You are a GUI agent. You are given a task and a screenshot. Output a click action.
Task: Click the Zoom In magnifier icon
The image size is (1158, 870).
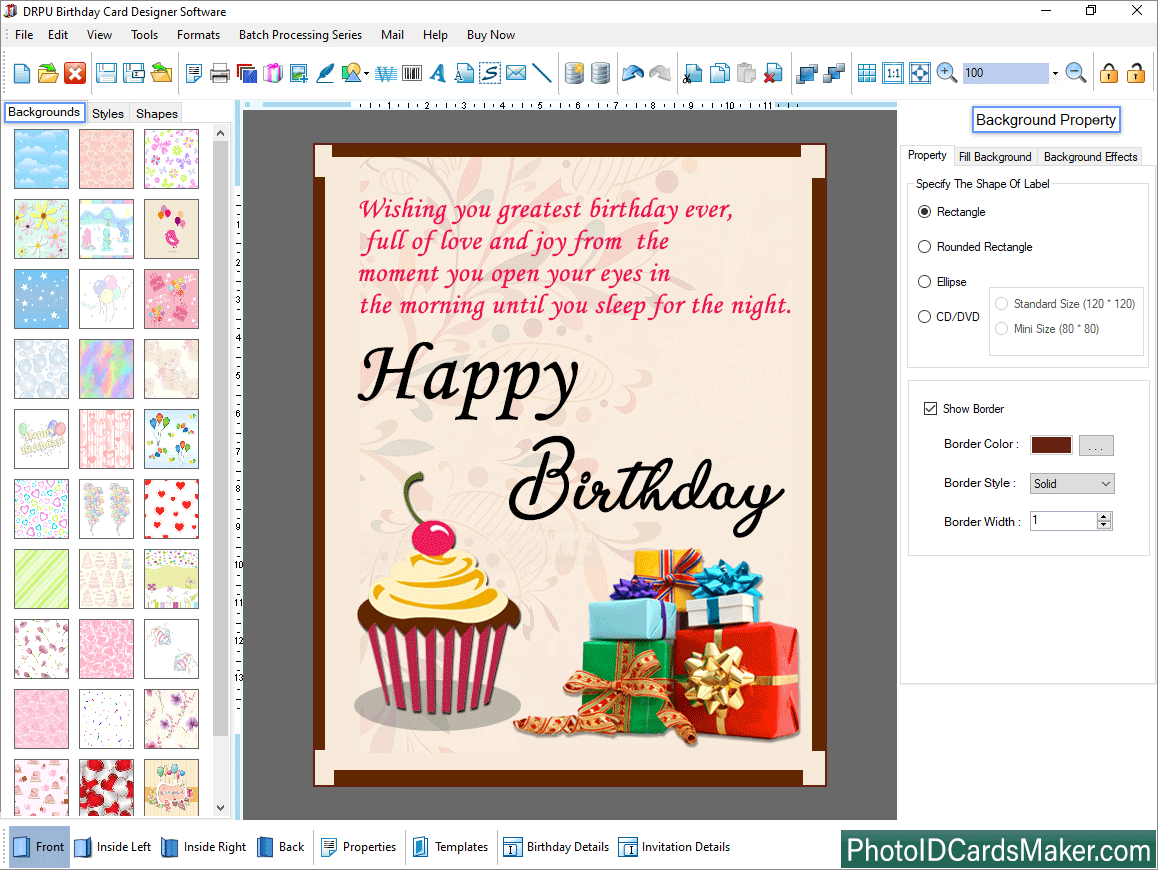(946, 73)
